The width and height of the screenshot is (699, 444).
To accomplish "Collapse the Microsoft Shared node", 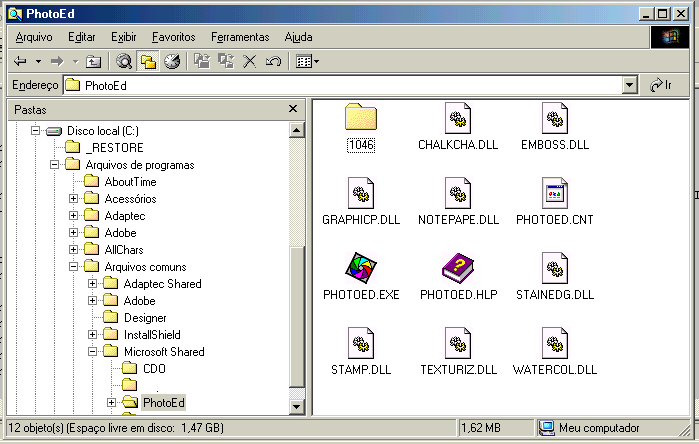I will point(93,351).
